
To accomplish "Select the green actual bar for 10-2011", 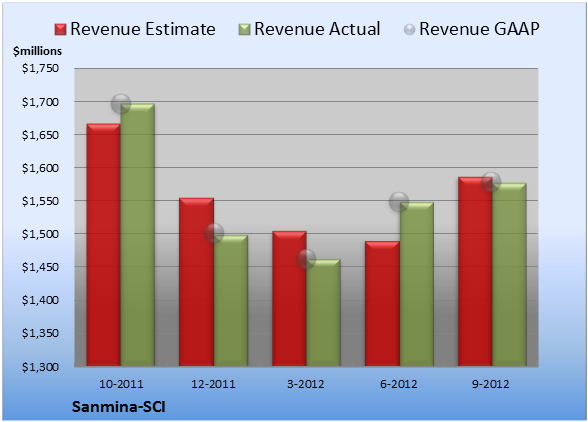I will (x=137, y=235).
